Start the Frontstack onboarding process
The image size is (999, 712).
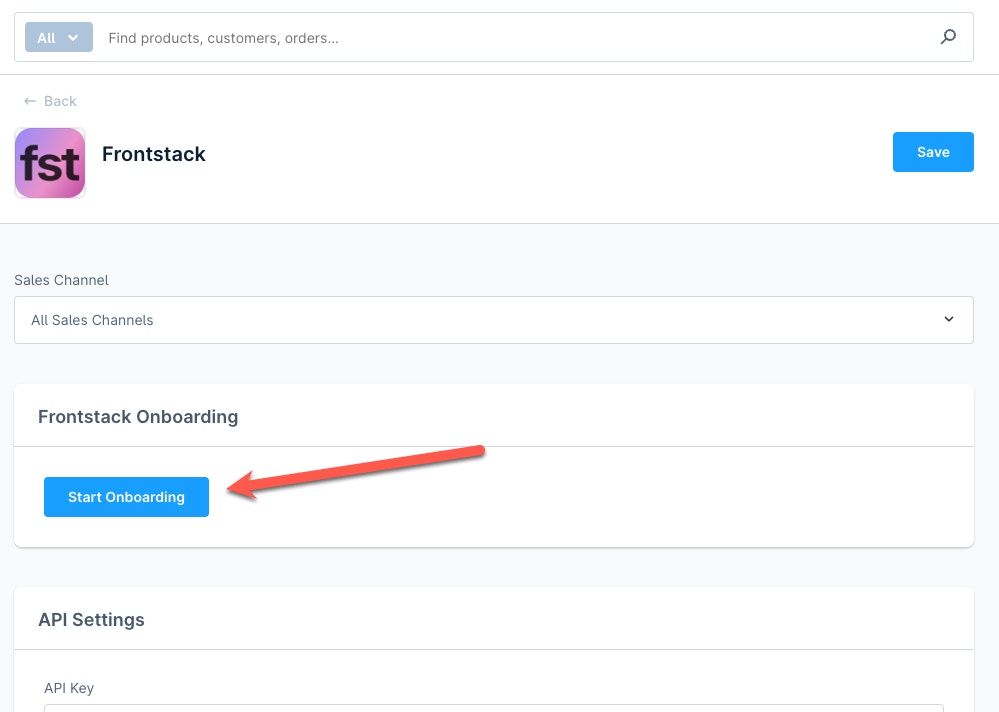pos(126,496)
